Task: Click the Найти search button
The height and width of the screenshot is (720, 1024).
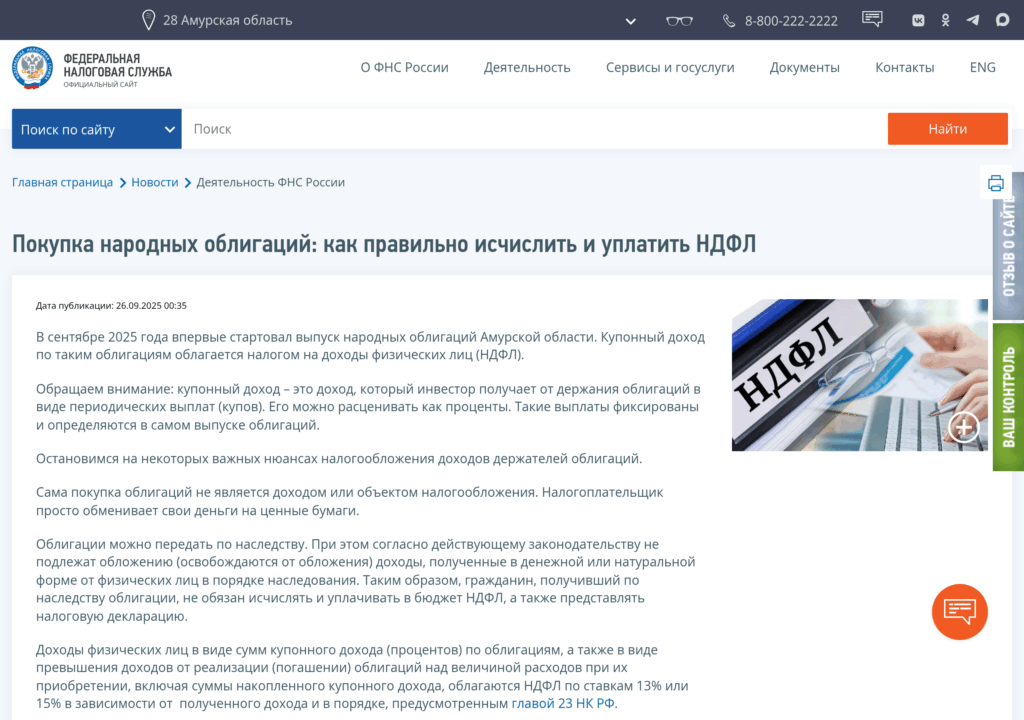Action: [x=948, y=129]
